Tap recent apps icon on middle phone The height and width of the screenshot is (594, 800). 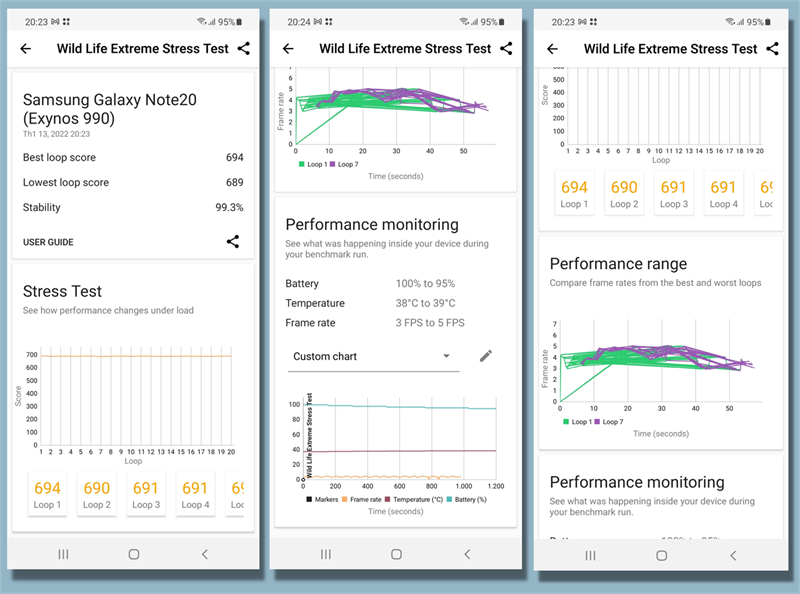click(326, 554)
